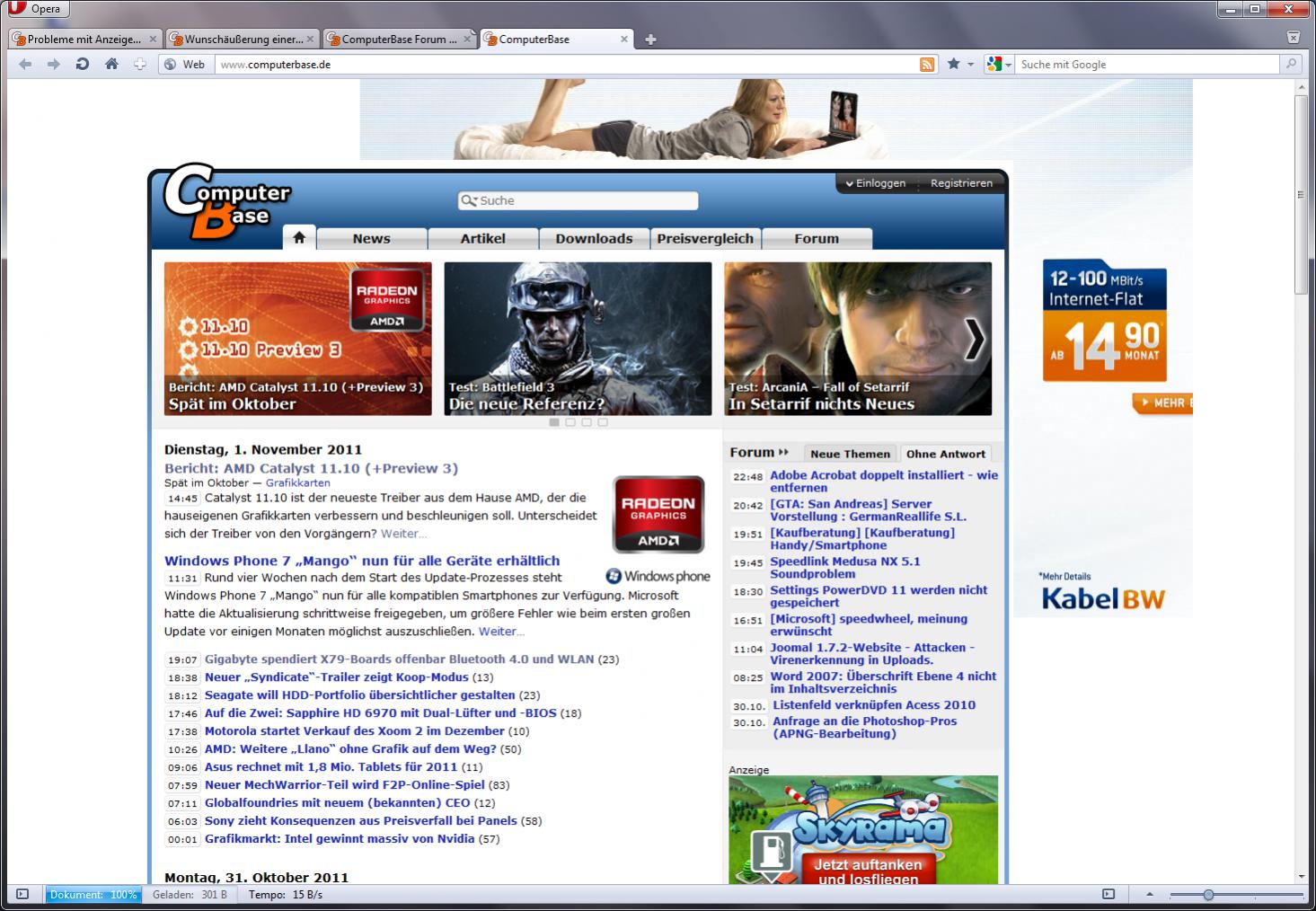1316x911 pixels.
Task: Focus the address field showing www.computerbase.de
Action: tap(566, 65)
